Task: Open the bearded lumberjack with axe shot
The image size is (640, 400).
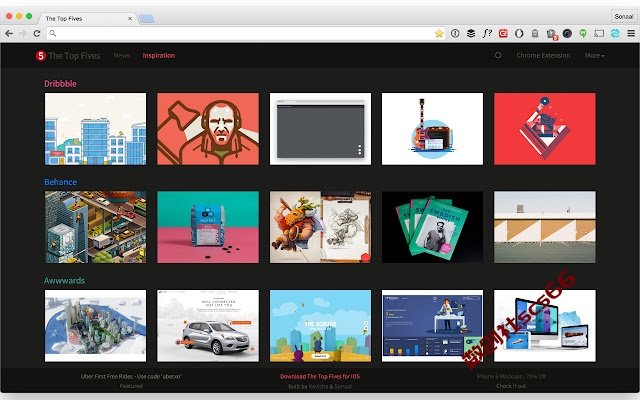Action: pos(208,129)
